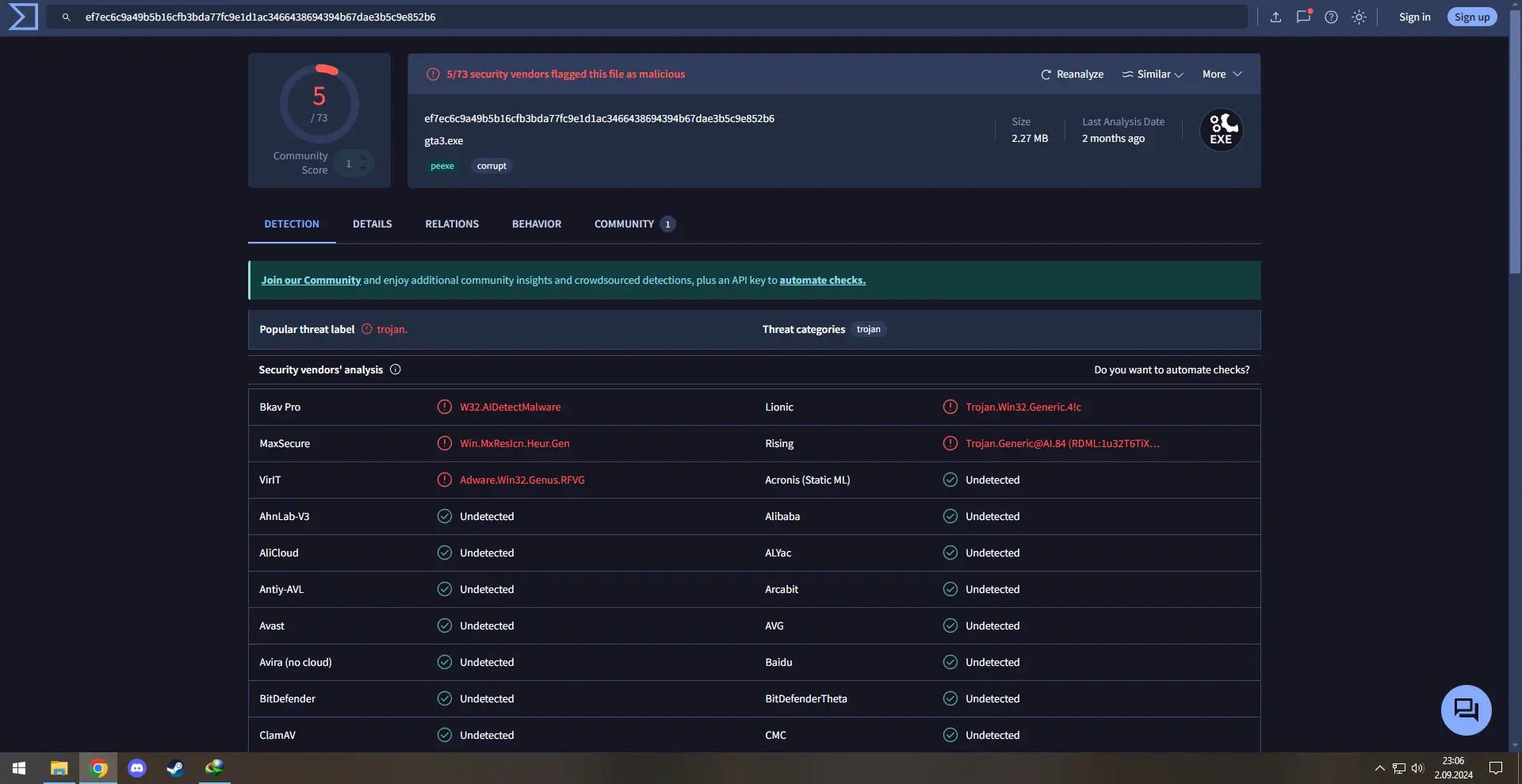Open the help question mark icon

coord(1331,17)
